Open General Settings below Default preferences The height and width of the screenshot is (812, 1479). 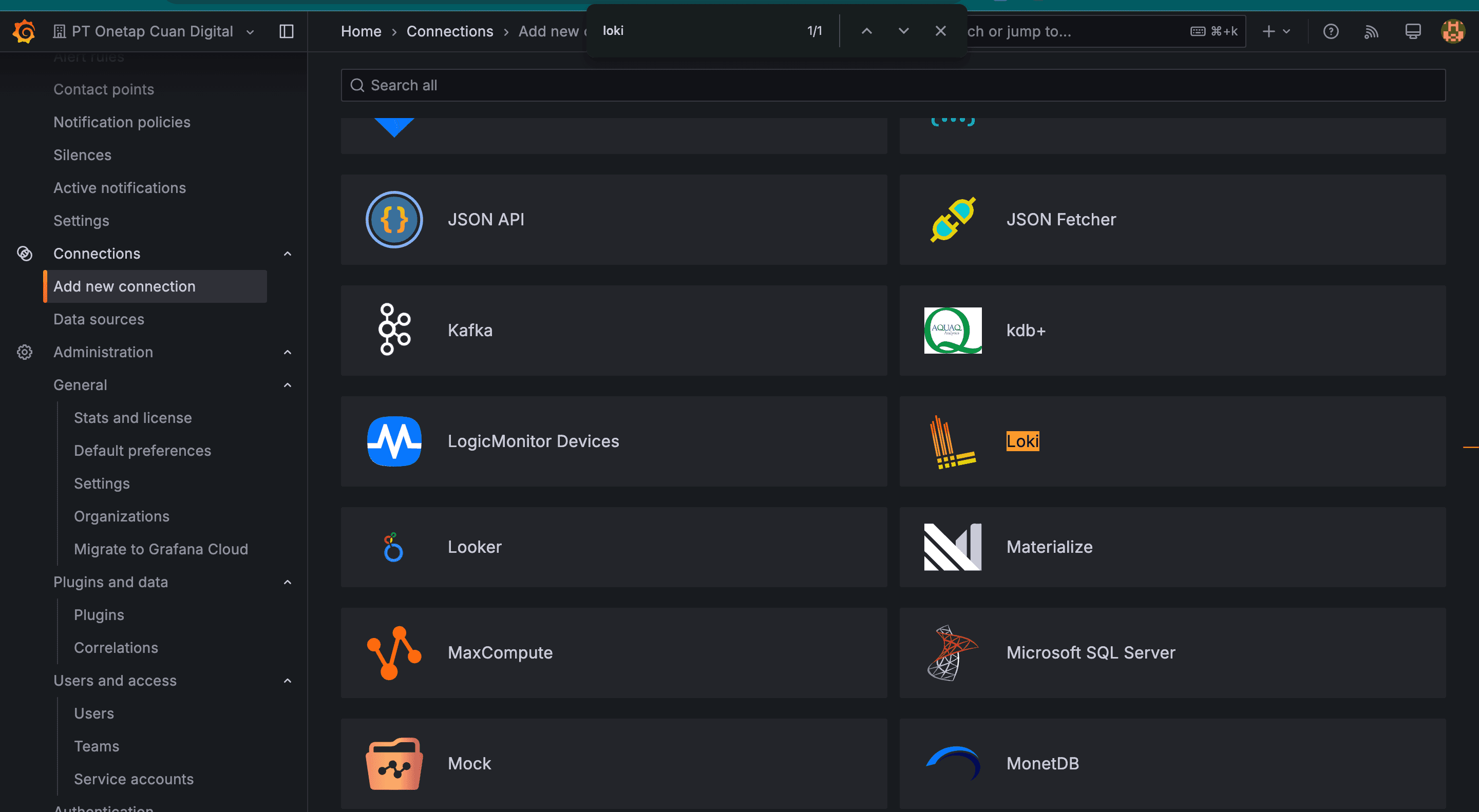pos(102,484)
